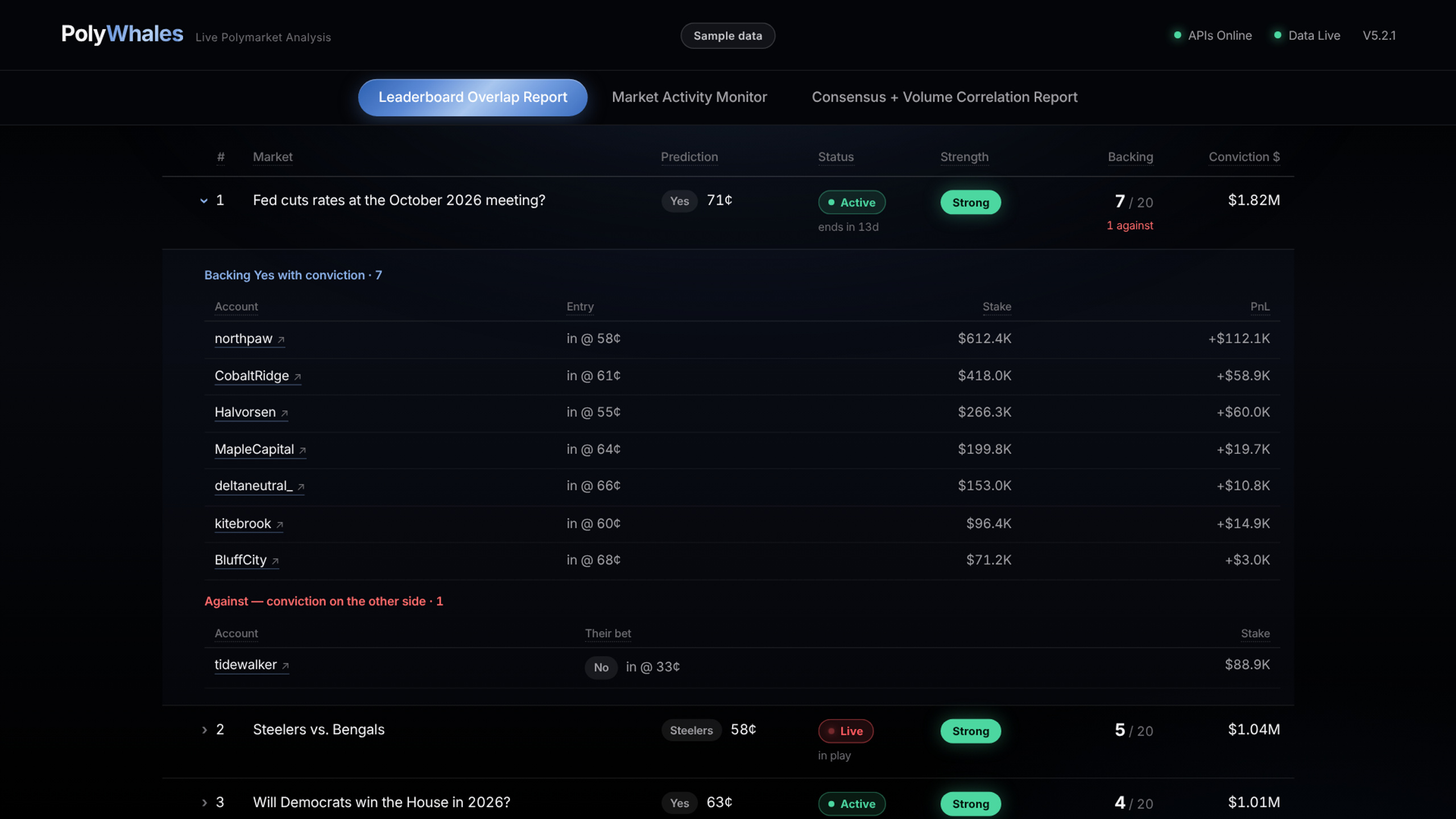The image size is (1456, 819).
Task: Click the Steelers prediction chip
Action: tap(691, 730)
